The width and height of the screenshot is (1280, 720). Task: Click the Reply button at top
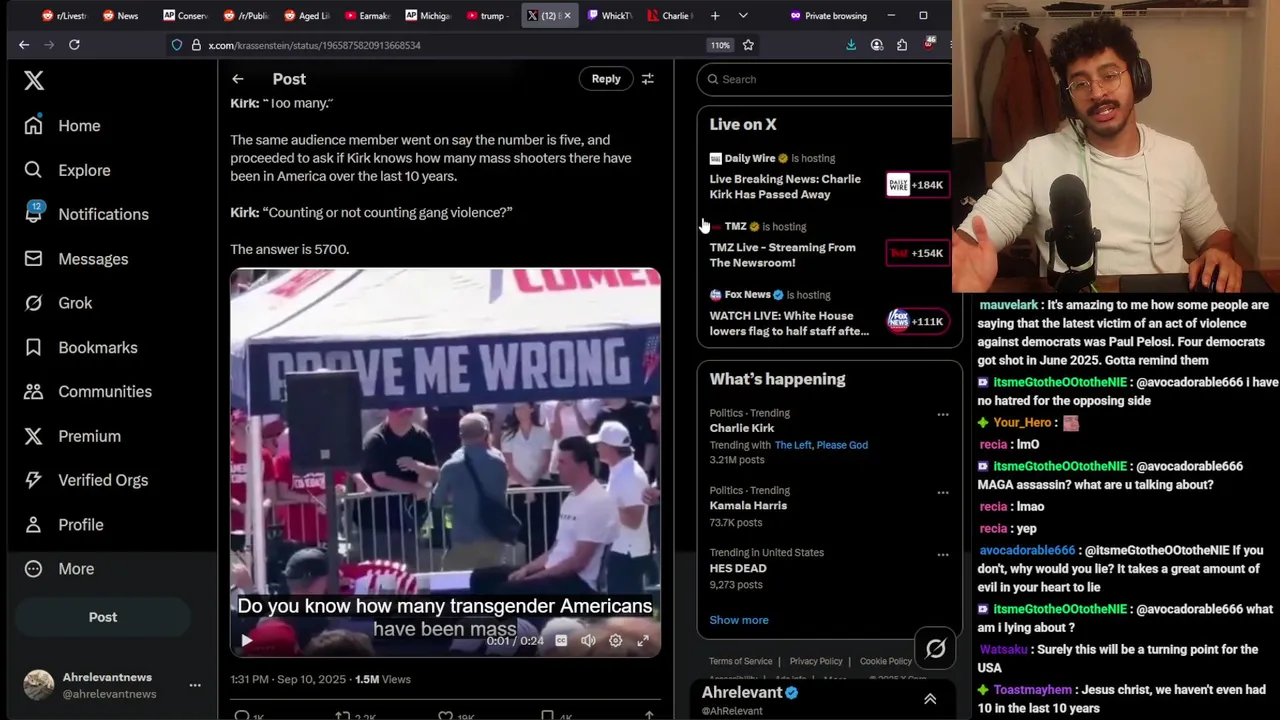point(606,79)
